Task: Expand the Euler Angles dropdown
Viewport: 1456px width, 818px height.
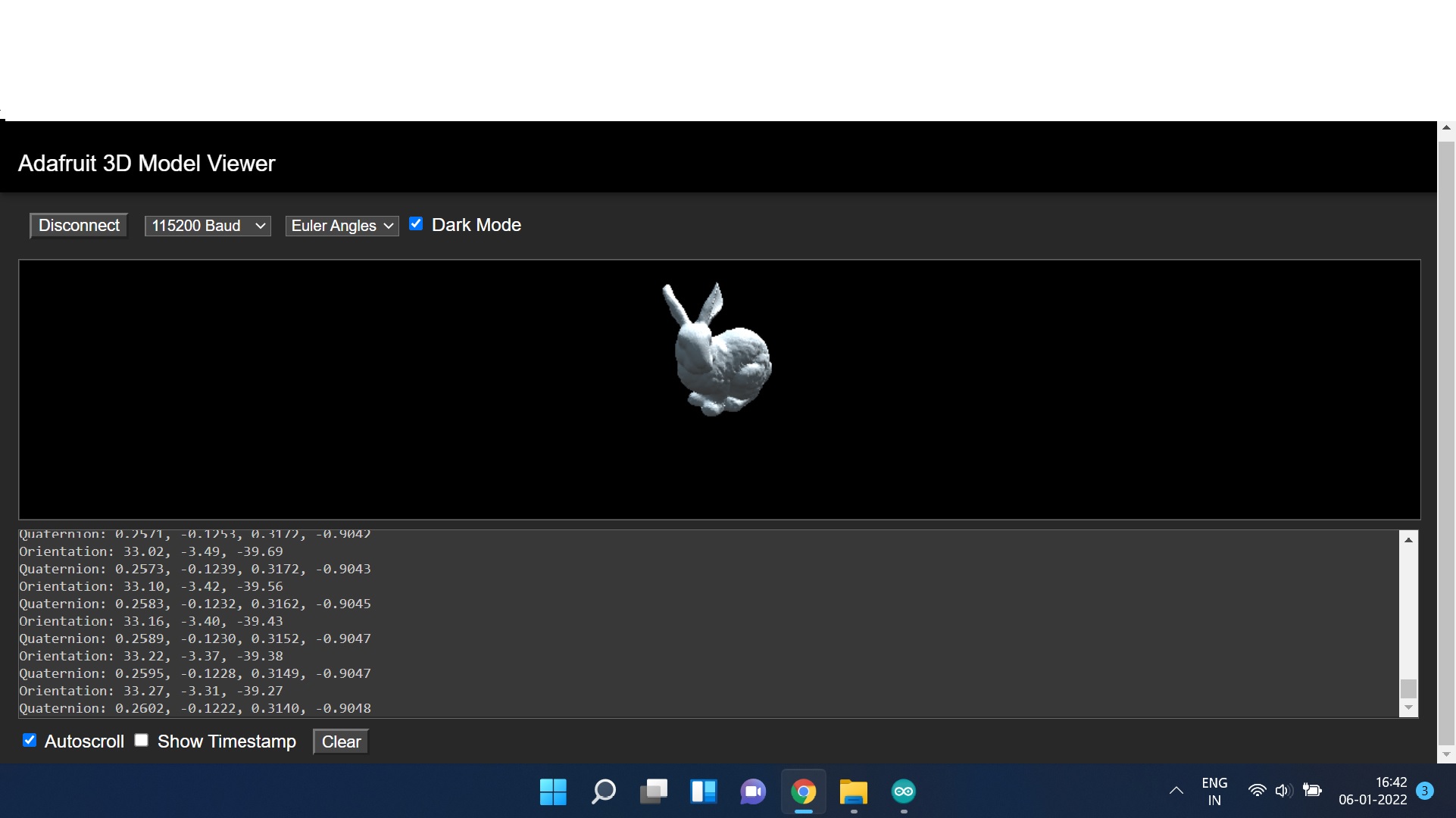Action: point(342,226)
